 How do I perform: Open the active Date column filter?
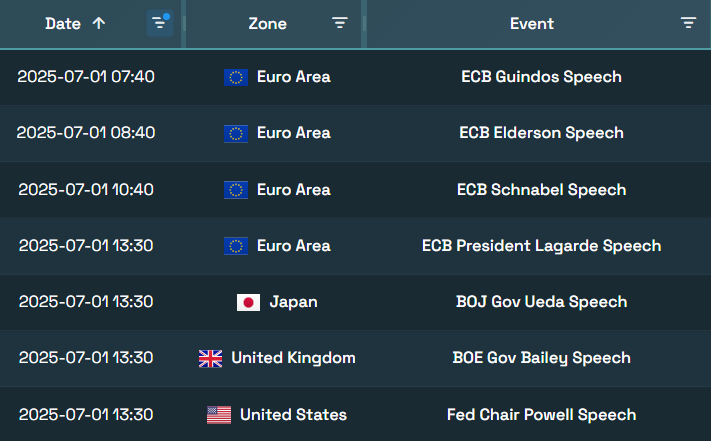(x=160, y=23)
